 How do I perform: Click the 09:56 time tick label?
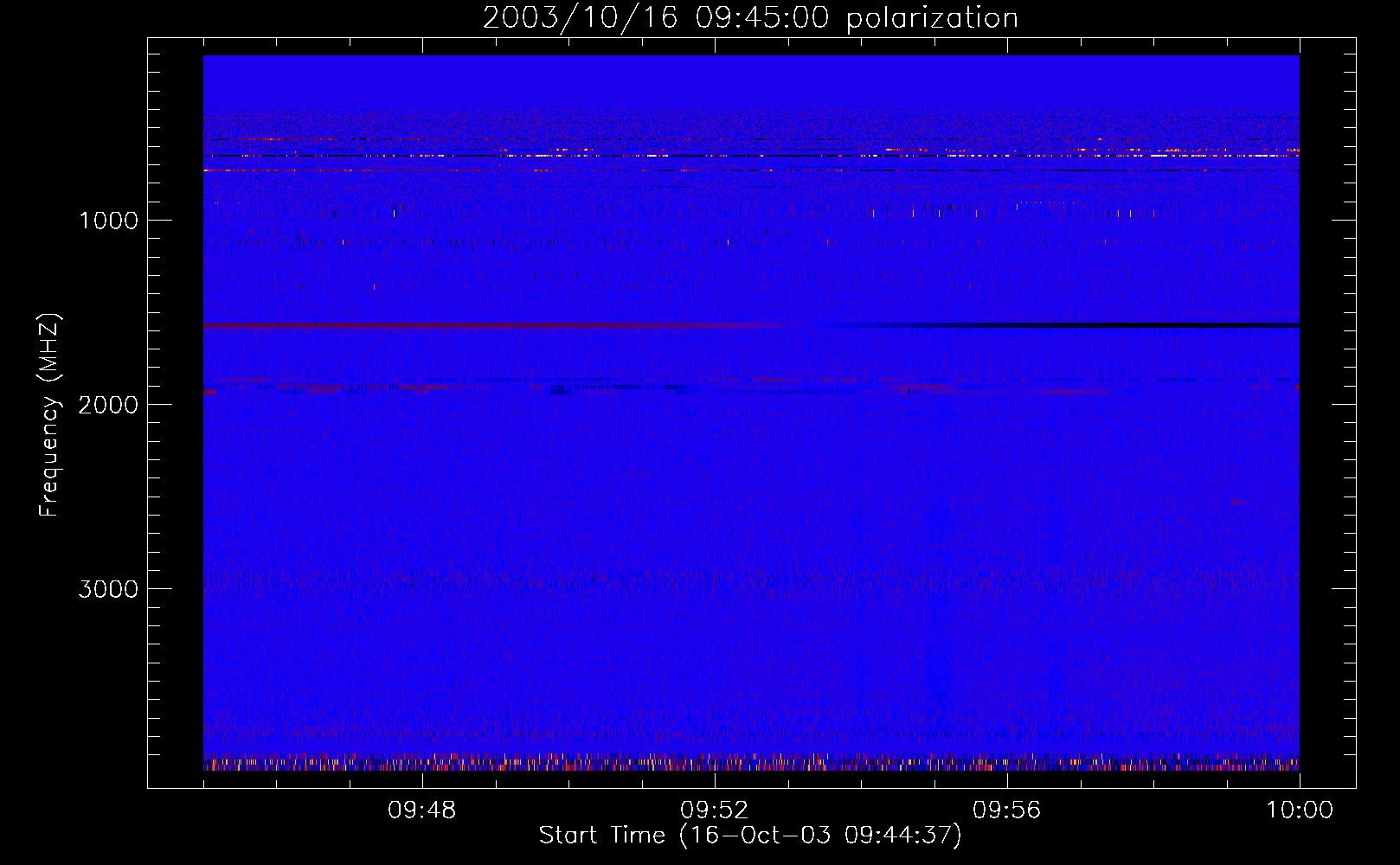click(x=1006, y=811)
